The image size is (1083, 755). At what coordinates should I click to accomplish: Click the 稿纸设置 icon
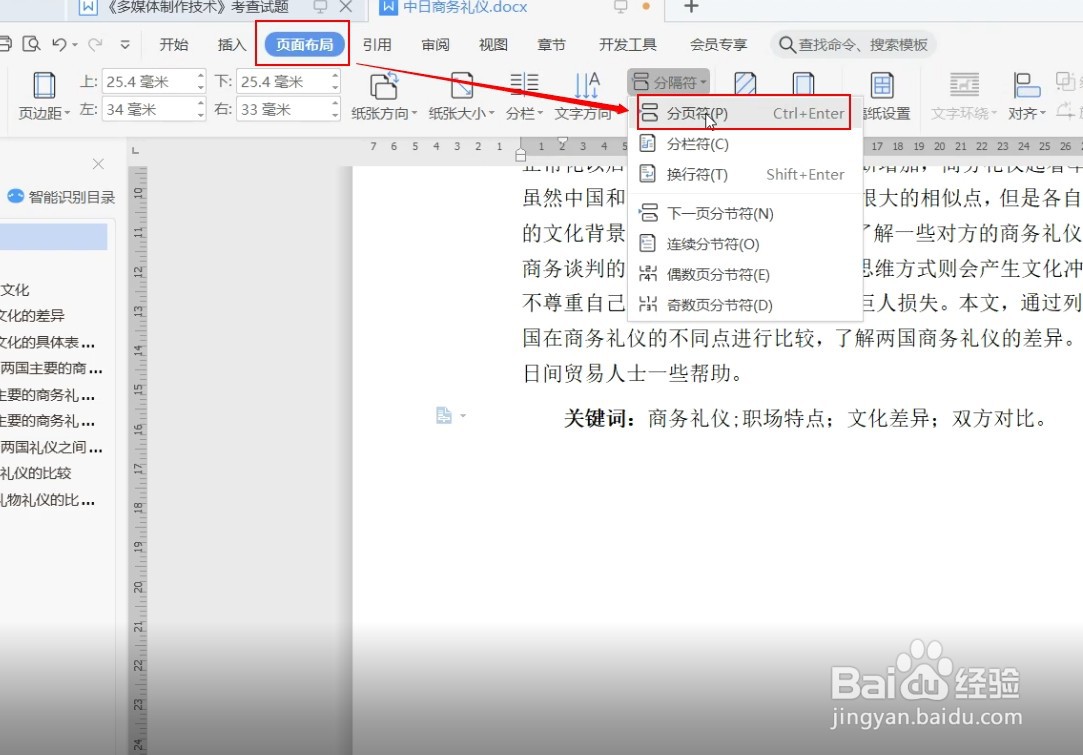click(882, 85)
